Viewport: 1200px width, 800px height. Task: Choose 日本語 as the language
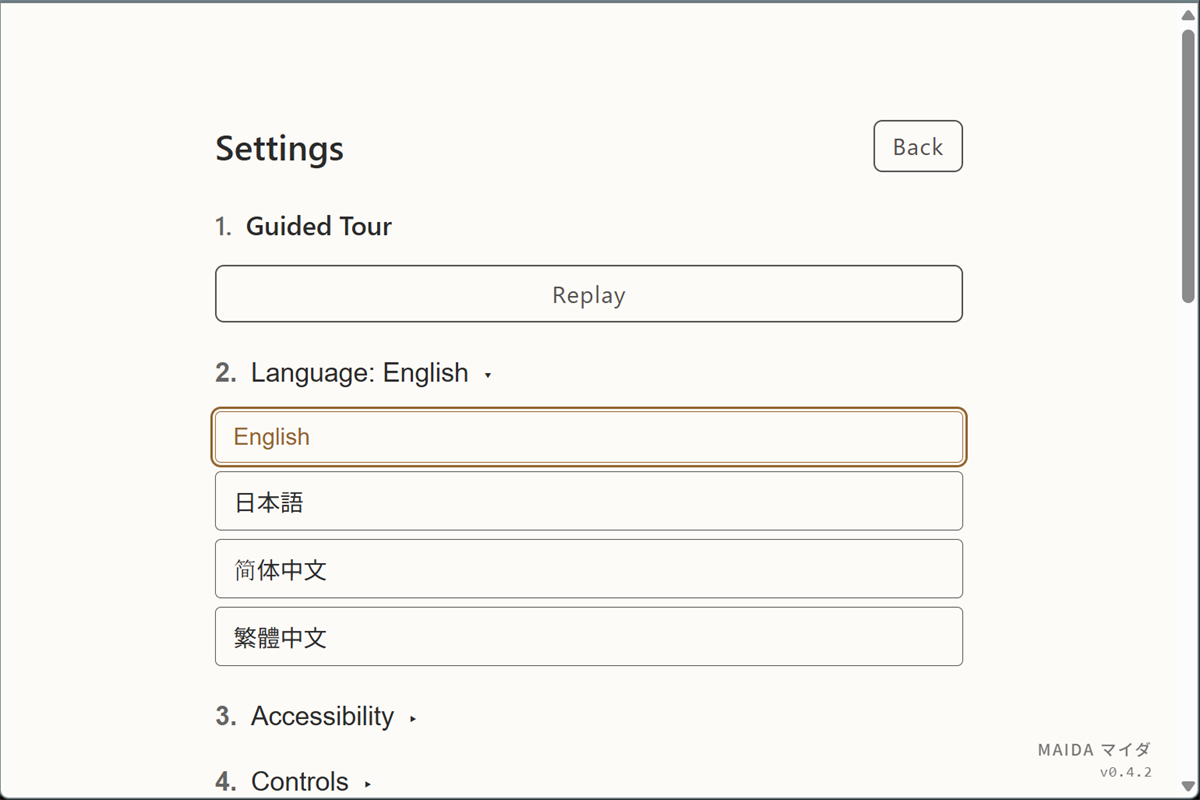[589, 501]
